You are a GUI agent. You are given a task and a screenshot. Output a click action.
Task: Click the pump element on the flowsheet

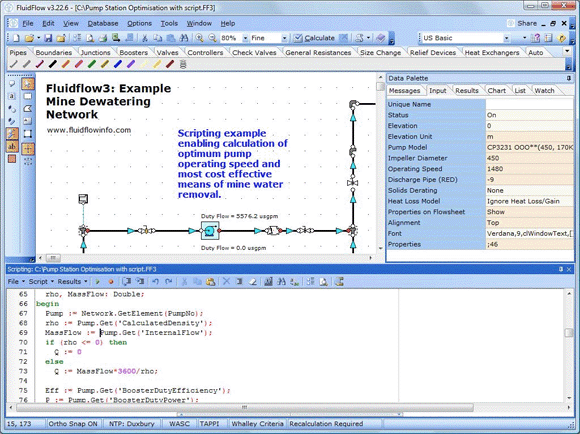[210, 231]
